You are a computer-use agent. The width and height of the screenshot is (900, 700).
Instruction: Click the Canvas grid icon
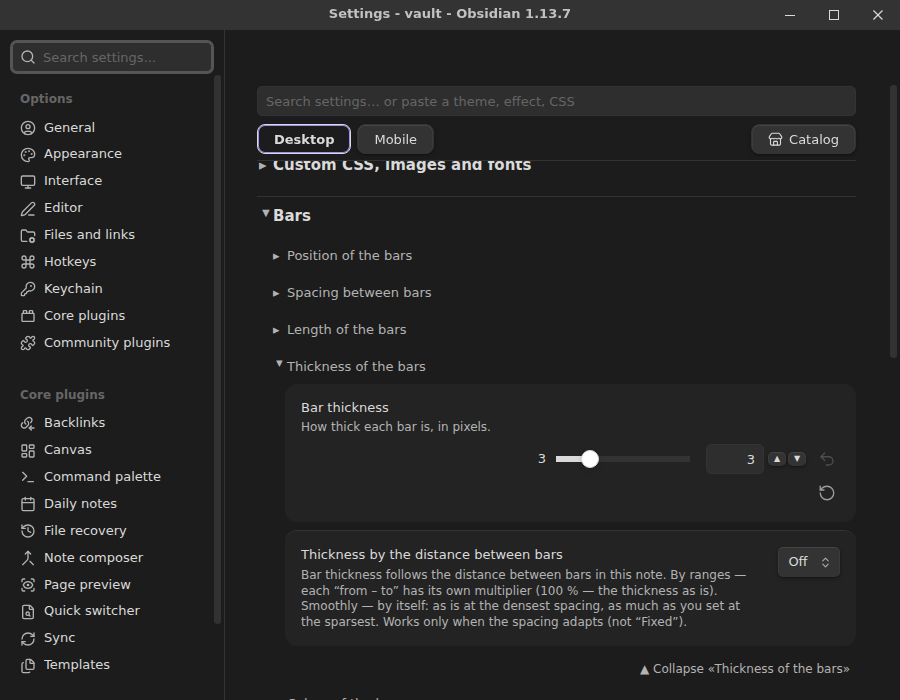28,450
